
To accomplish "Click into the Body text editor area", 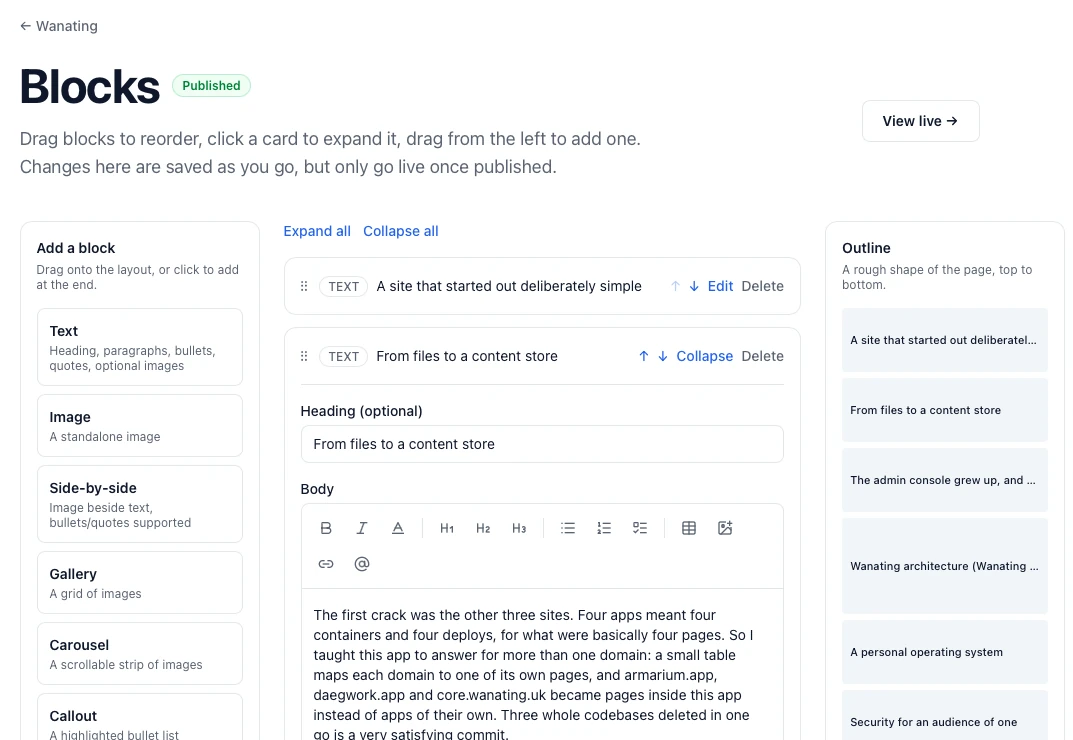I will tap(542, 665).
